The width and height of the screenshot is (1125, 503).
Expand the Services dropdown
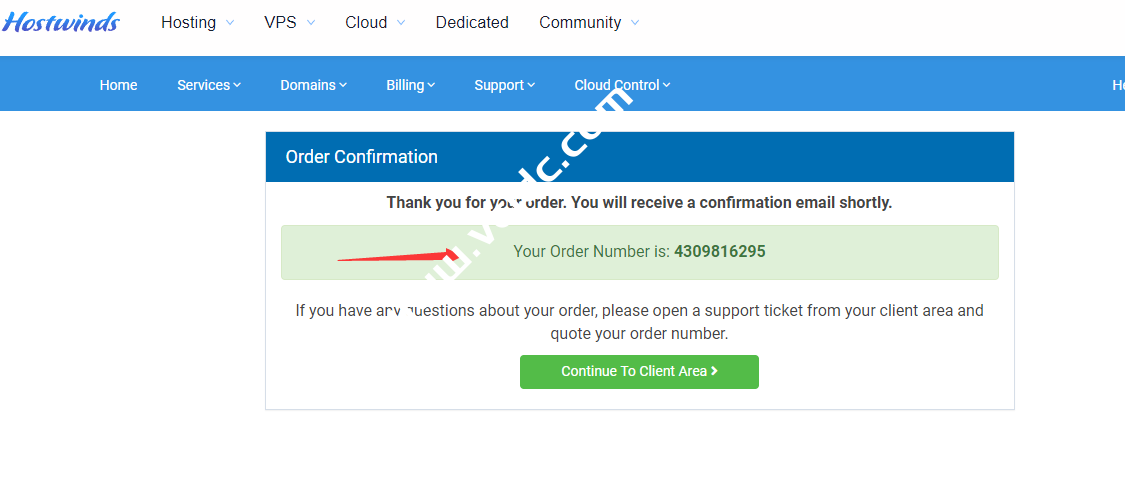coord(209,85)
